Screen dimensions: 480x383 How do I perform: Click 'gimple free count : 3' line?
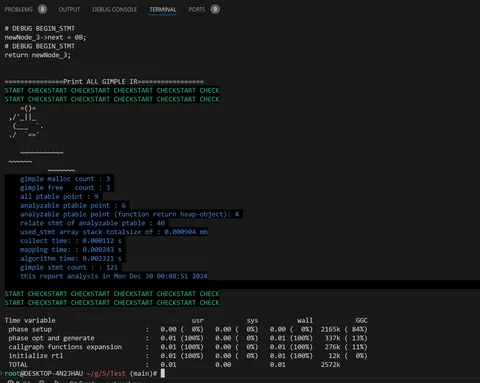tap(65, 188)
